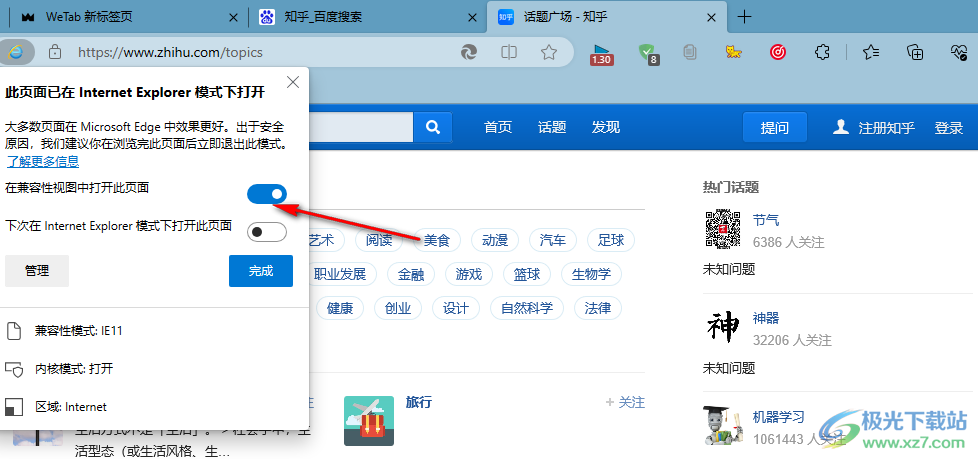Select the 篮球 topic tag
This screenshot has height=459, width=978.
tap(526, 274)
